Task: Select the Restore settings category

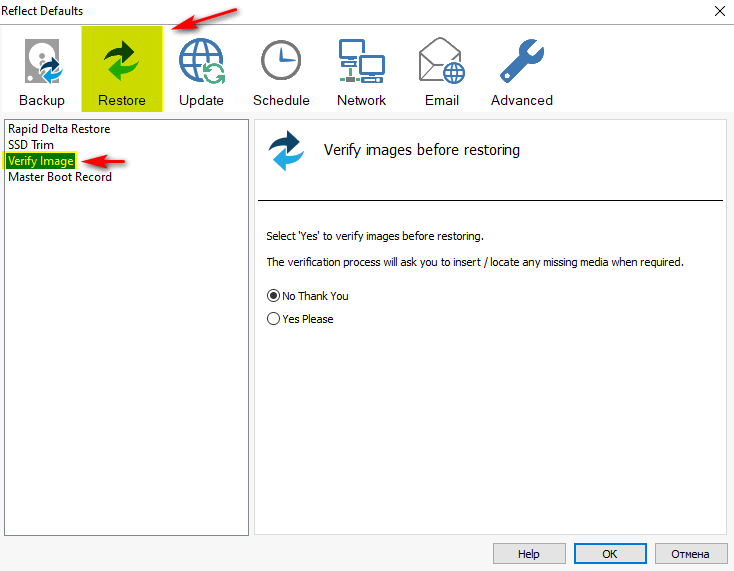Action: coord(122,69)
